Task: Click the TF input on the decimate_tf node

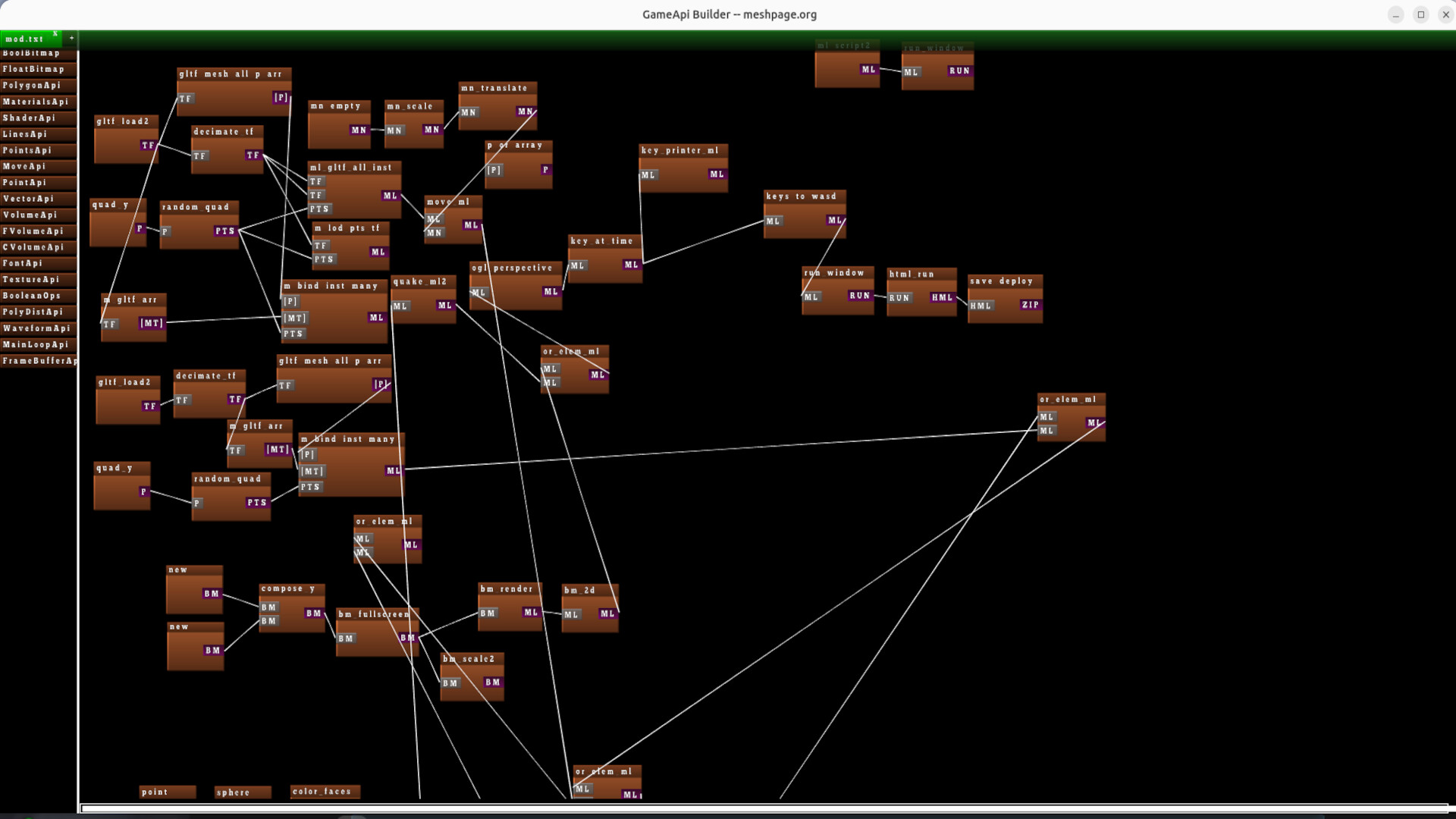Action: click(x=199, y=155)
